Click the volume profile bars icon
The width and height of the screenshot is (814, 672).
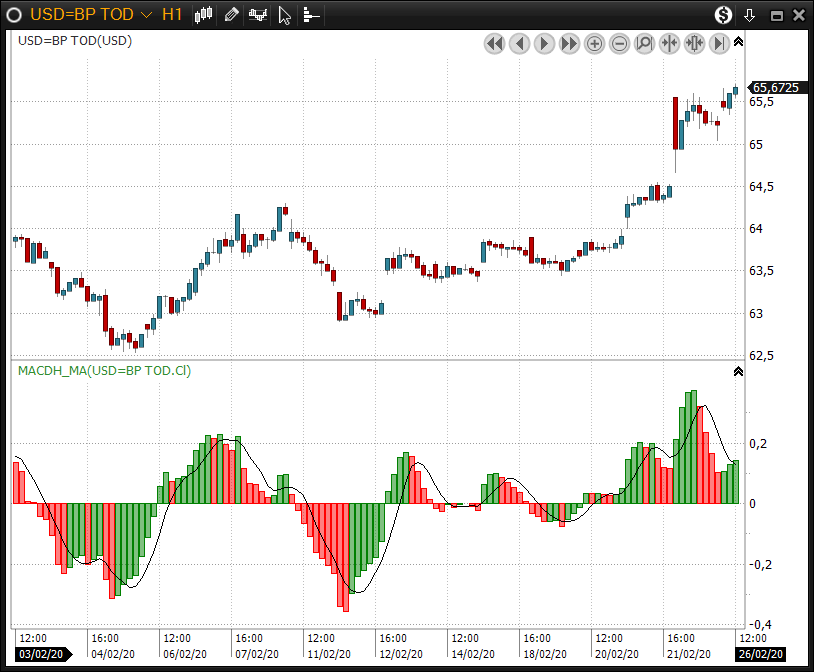[x=311, y=15]
